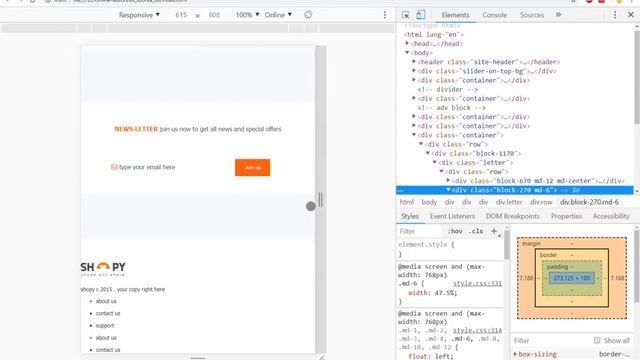Click the support footer link

tap(105, 325)
